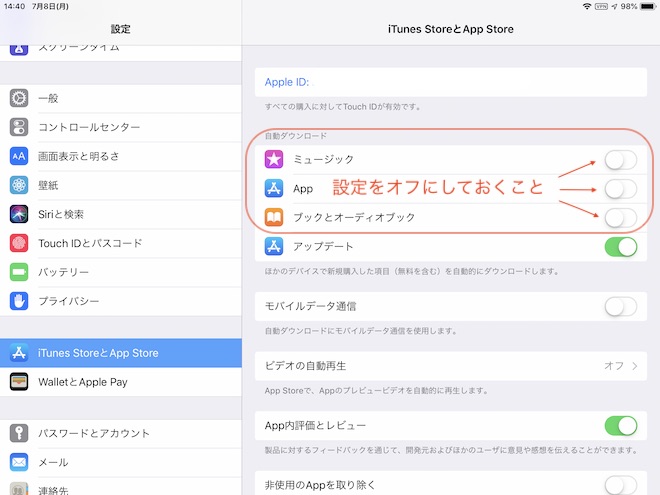Image resolution: width=660 pixels, height=495 pixels.
Task: Enable the モバイルデータ通信 switch
Action: point(621,306)
